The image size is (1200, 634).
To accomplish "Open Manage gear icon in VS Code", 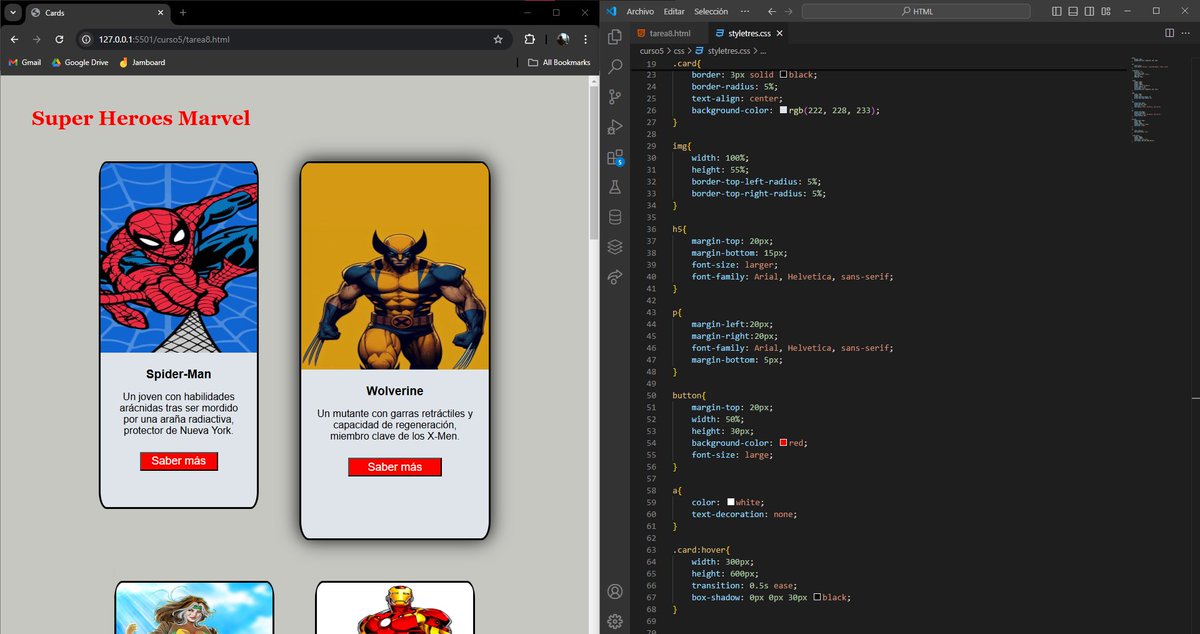I will coord(615,621).
